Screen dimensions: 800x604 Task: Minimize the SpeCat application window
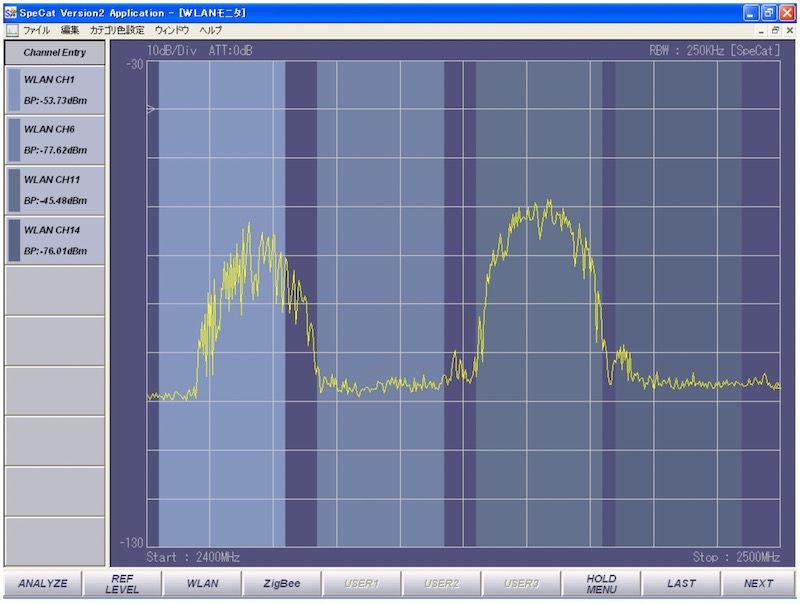(x=751, y=13)
